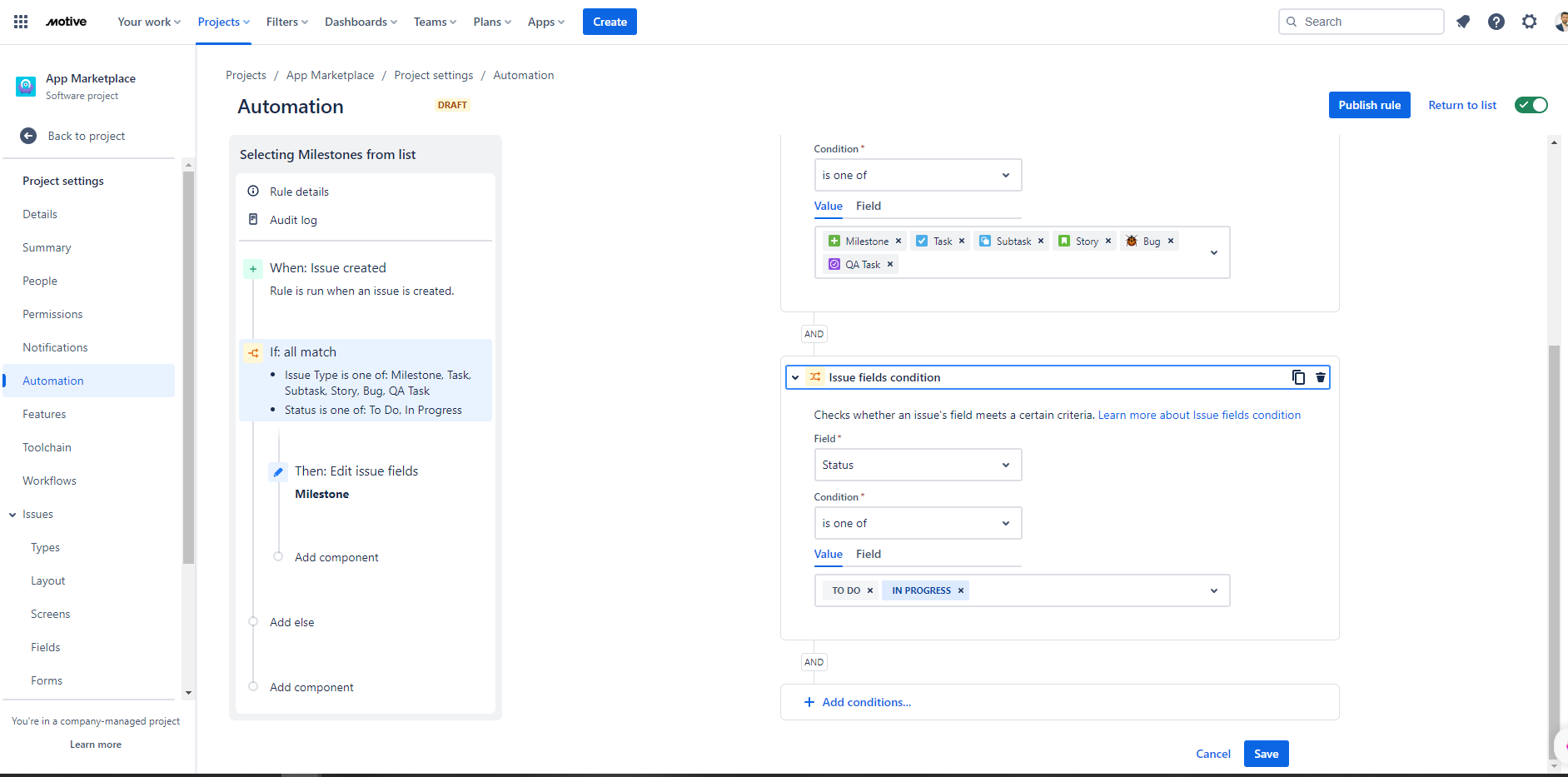The width and height of the screenshot is (1568, 777).
Task: Click the Rule details info icon
Action: [x=253, y=192]
